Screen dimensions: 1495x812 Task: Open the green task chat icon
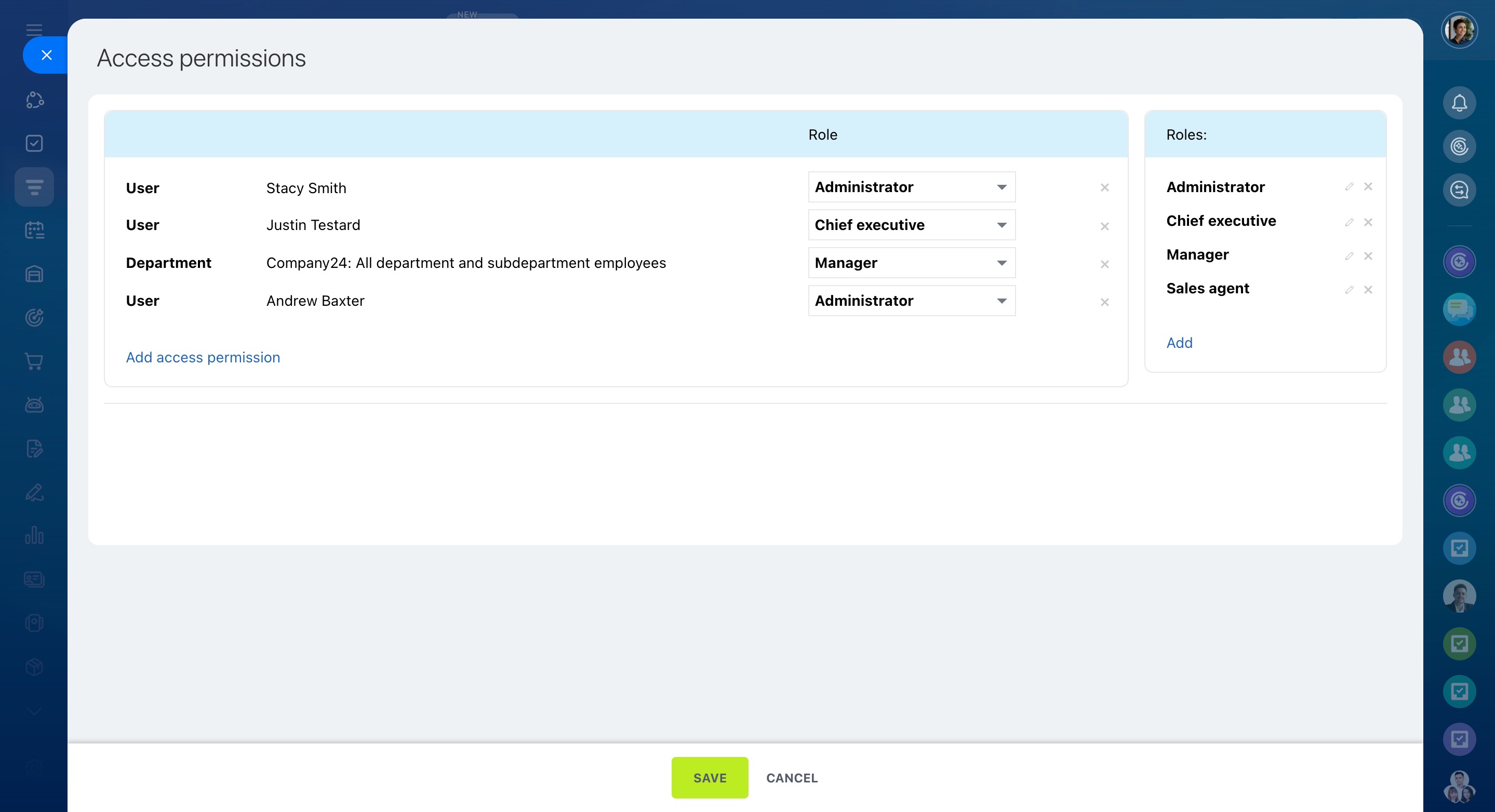pos(1459,643)
